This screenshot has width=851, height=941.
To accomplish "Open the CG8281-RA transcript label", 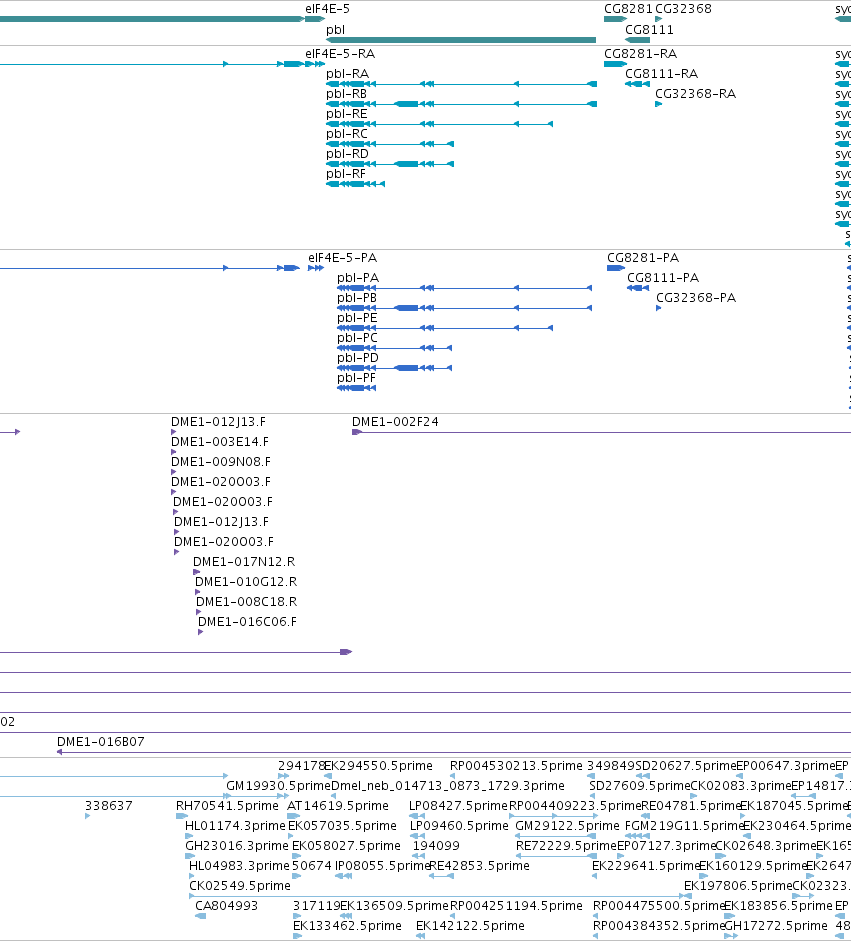I will (x=640, y=53).
